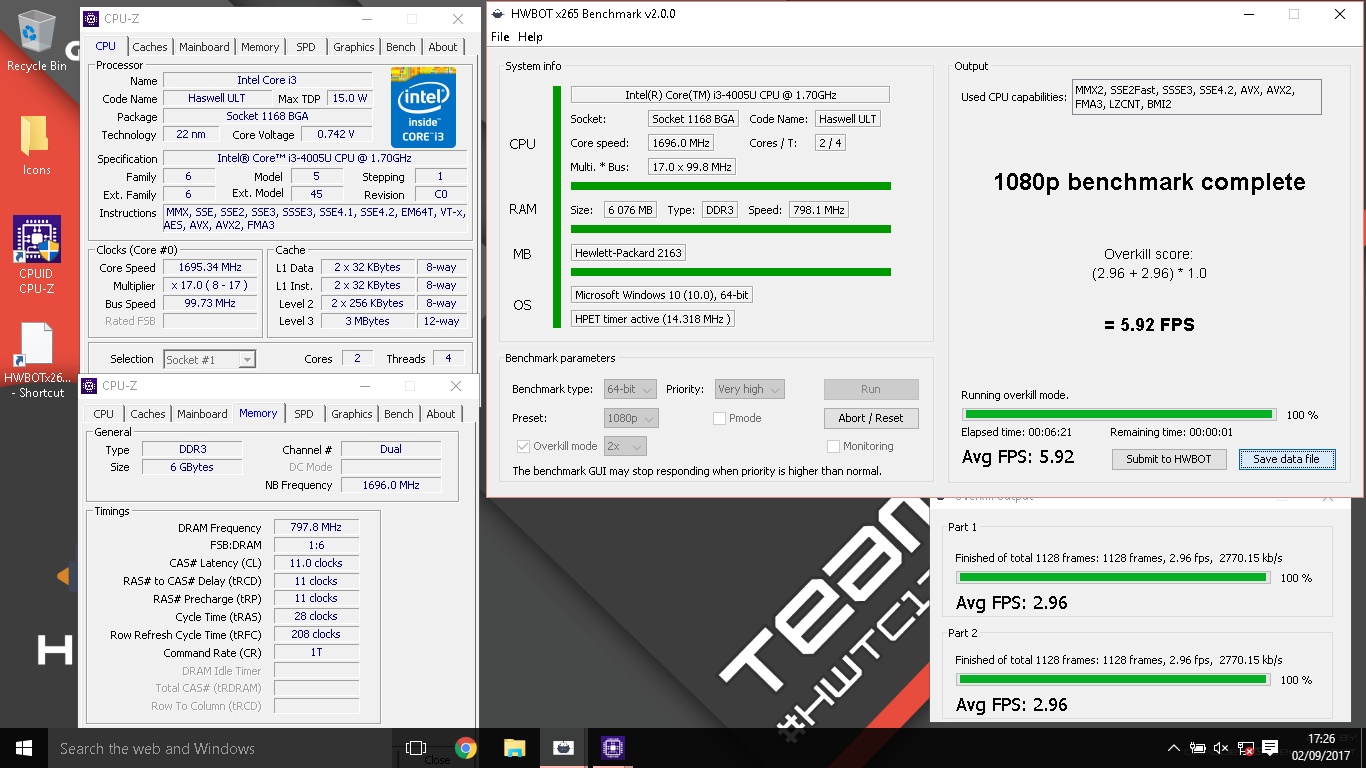
Task: Open Graphics tab in lower CPU-Z
Action: (x=352, y=414)
